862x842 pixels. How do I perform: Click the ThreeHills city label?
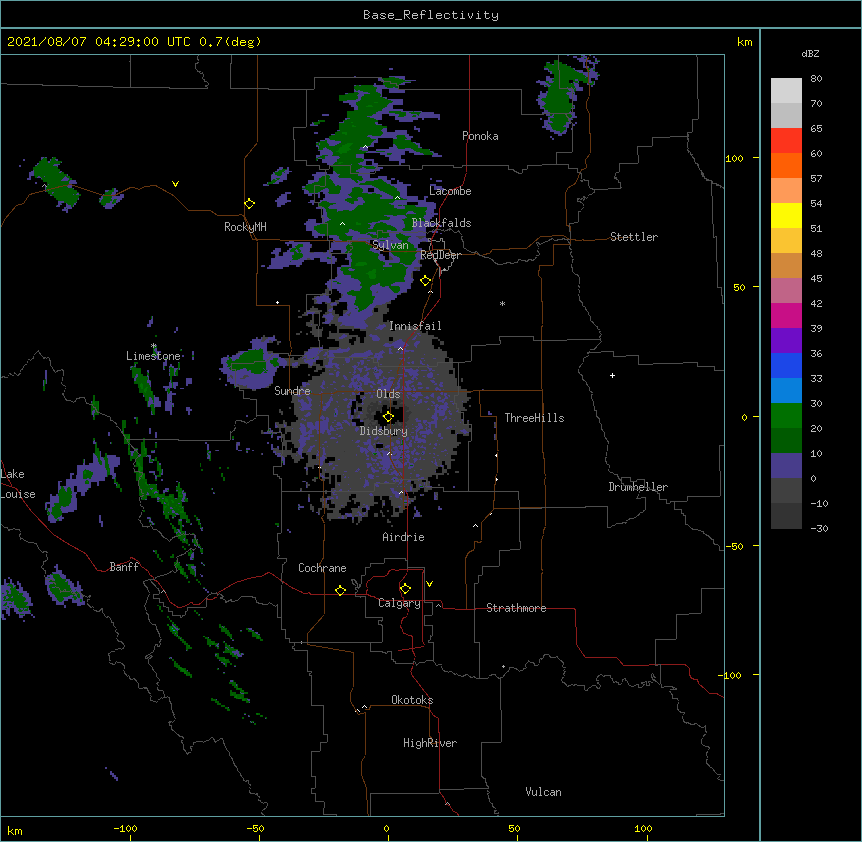point(534,418)
